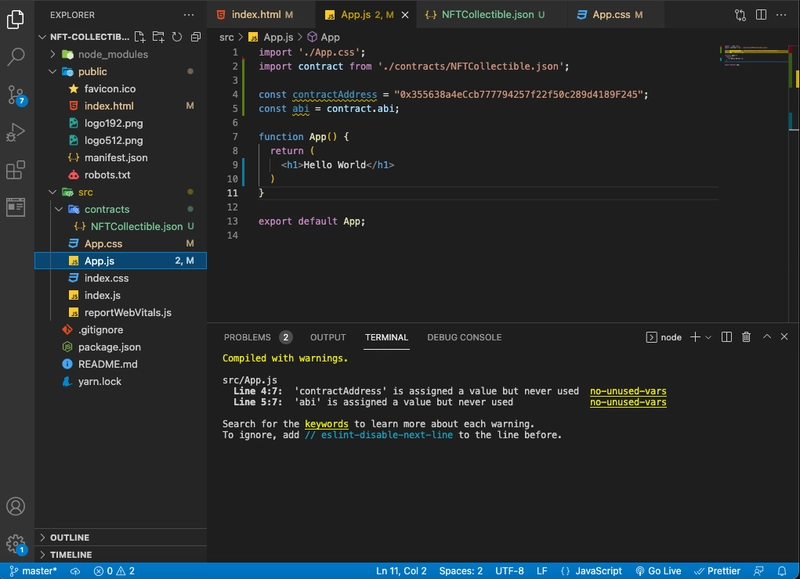Viewport: 800px width, 579px height.
Task: Click errors and warnings count in status bar
Action: point(114,571)
